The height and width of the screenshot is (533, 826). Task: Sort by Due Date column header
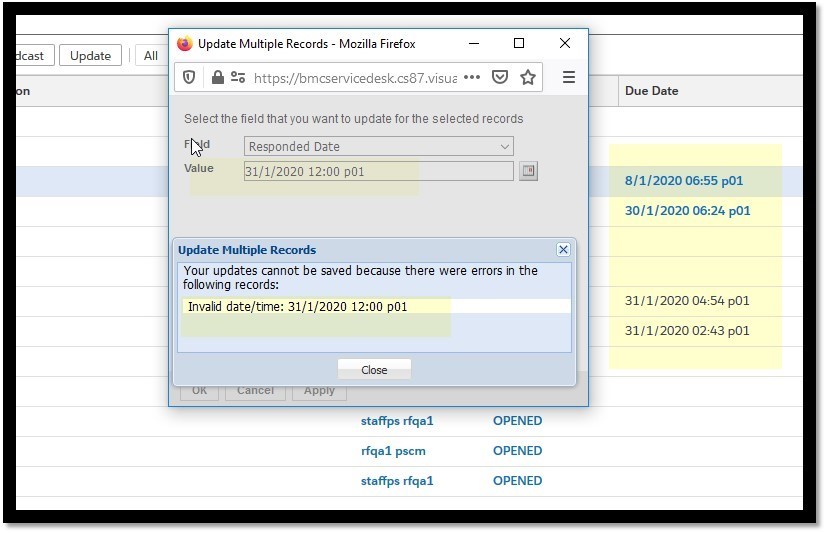(x=651, y=91)
